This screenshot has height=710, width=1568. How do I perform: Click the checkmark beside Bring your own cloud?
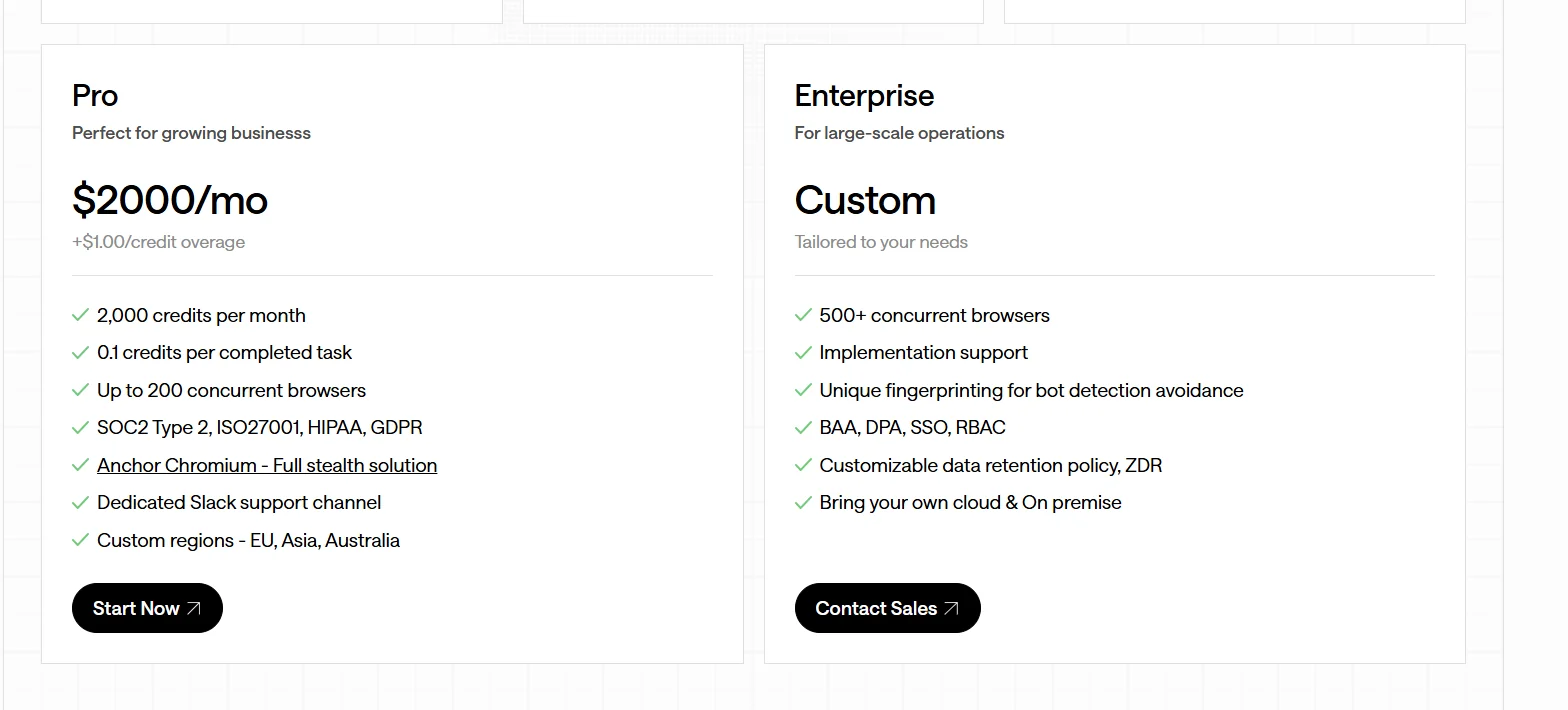click(803, 502)
